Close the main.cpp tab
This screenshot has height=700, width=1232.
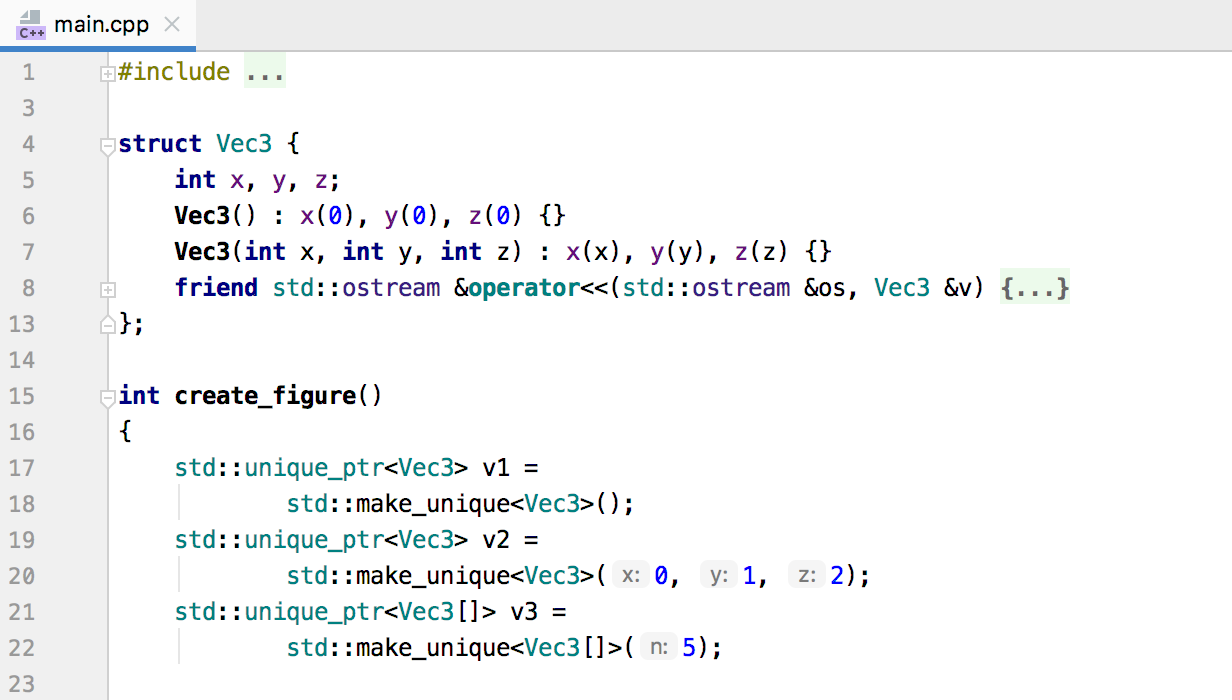point(172,25)
